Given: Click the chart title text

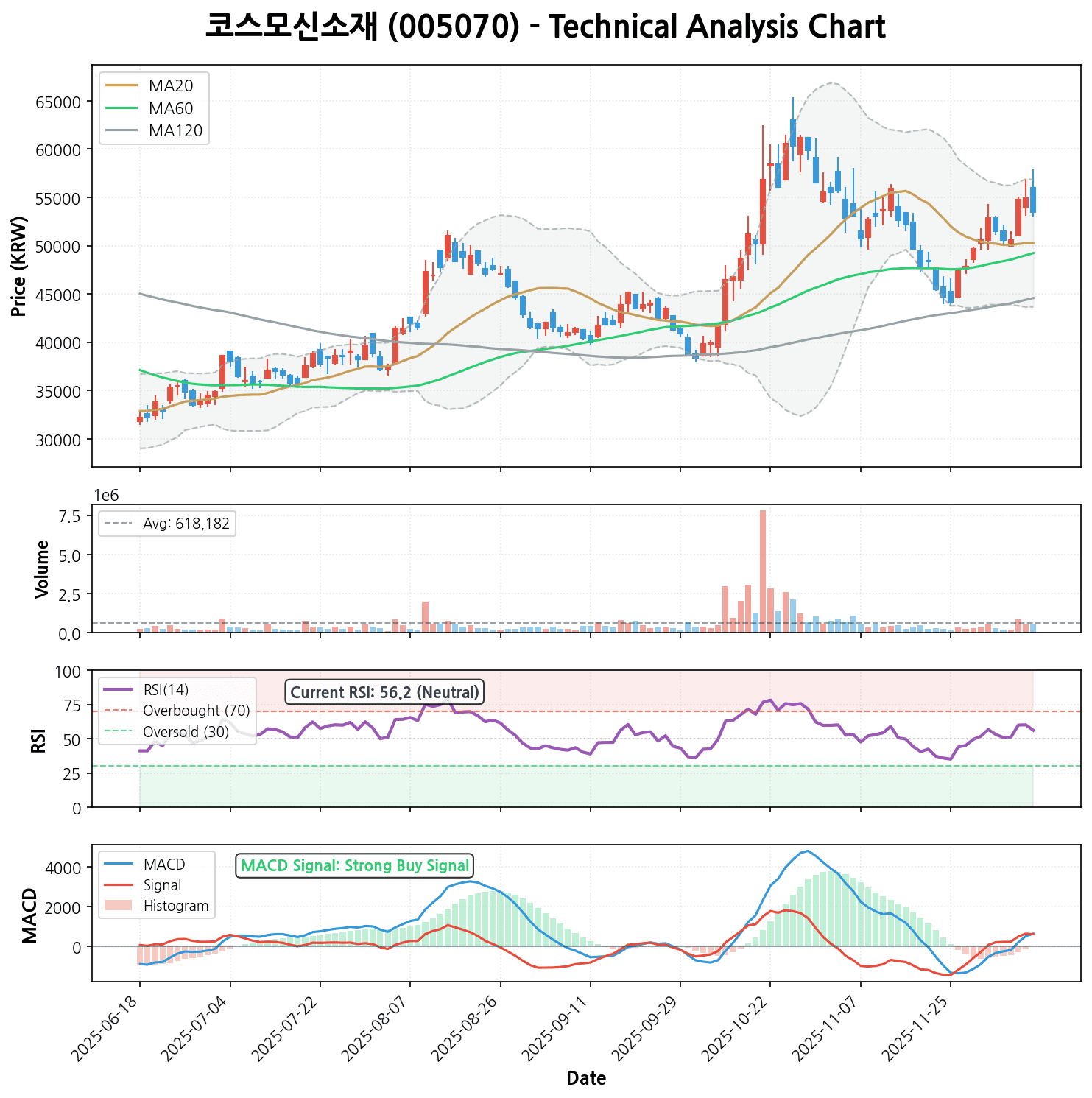Looking at the screenshot, I should 545,27.
